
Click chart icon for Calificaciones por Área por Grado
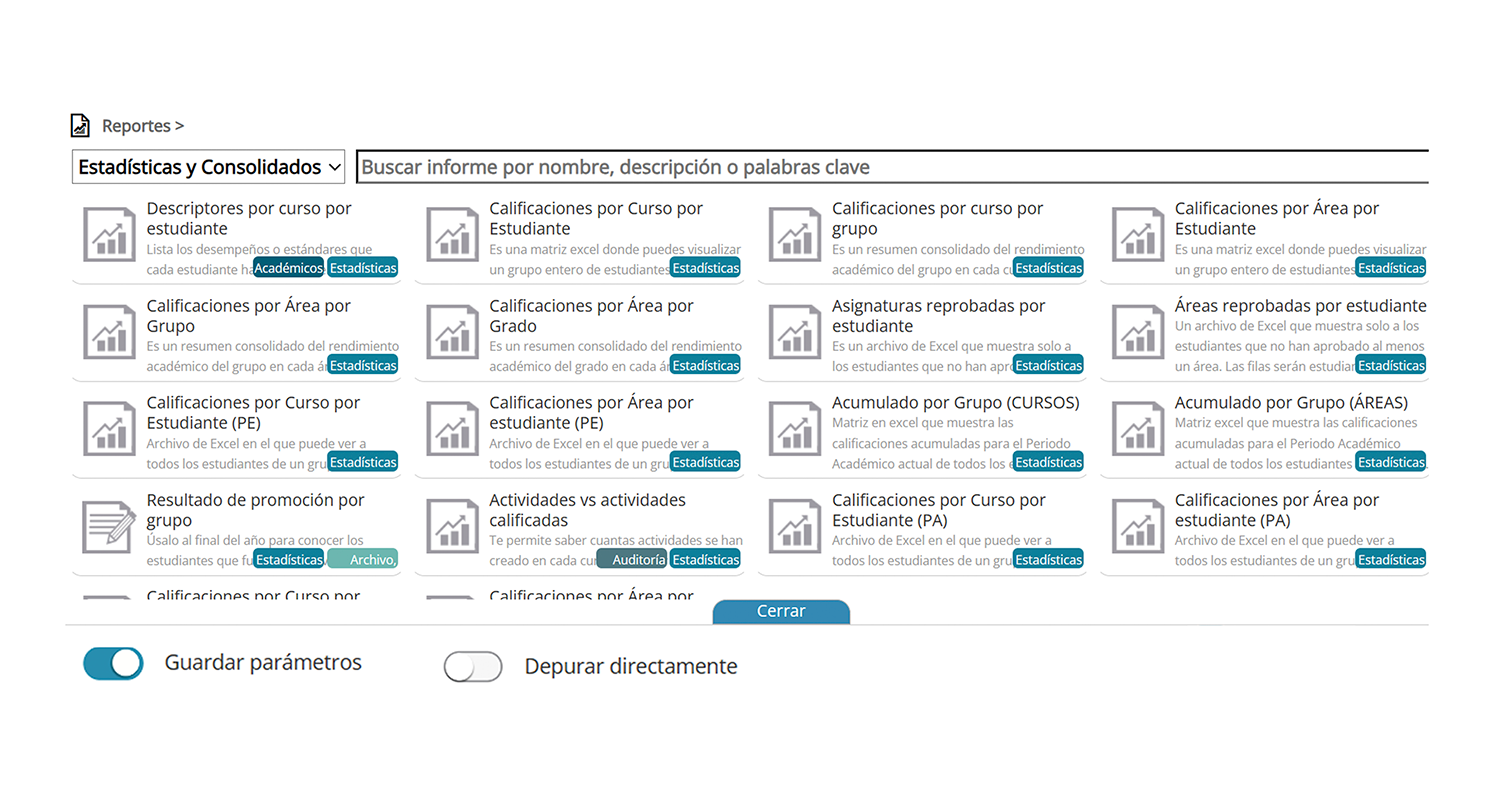[452, 332]
